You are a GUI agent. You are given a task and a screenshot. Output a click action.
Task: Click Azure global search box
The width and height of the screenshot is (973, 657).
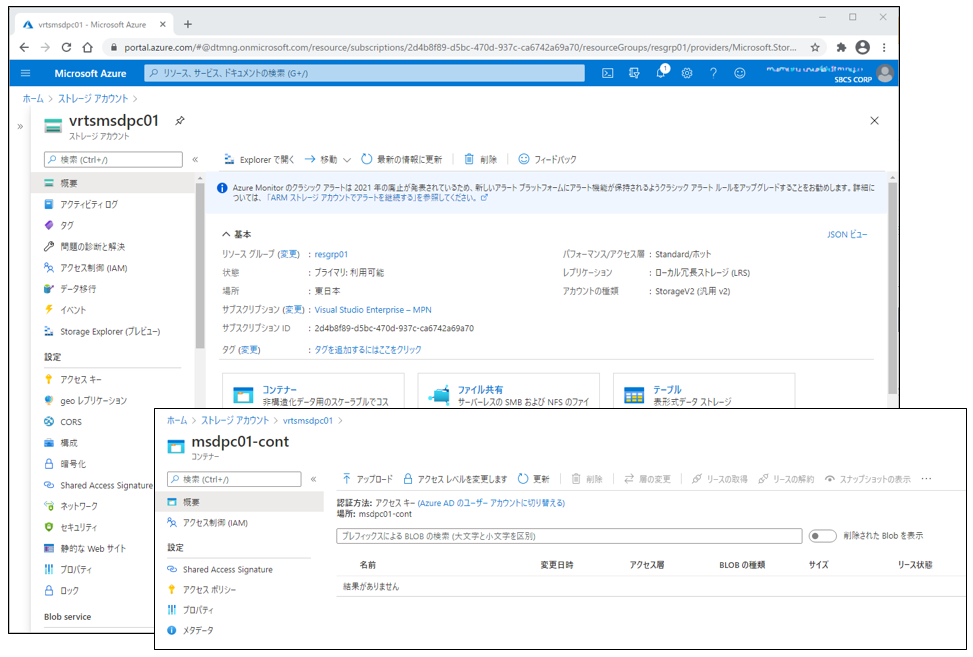coord(364,73)
